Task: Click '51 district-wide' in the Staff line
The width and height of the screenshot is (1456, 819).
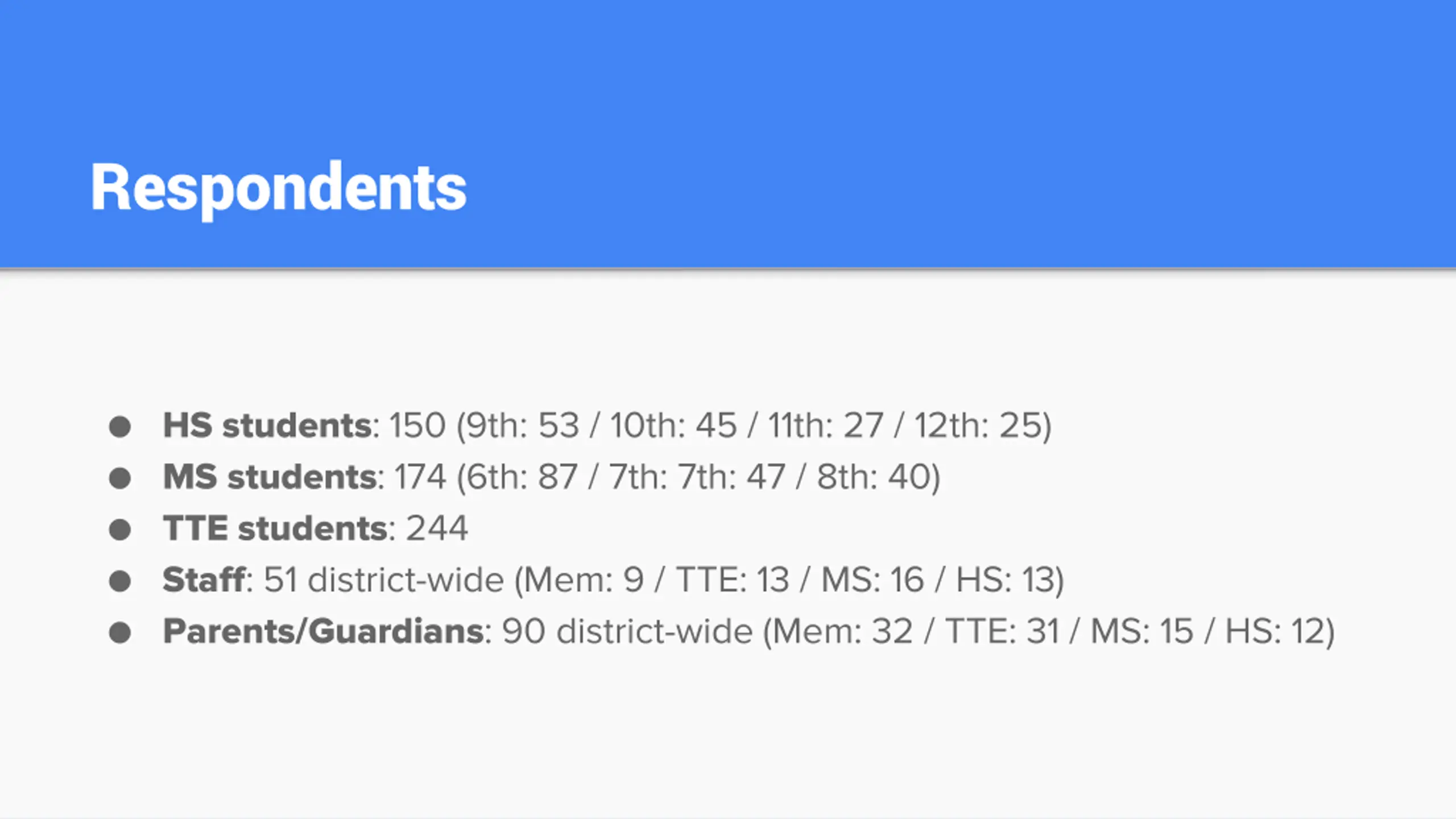Action: click(x=384, y=580)
